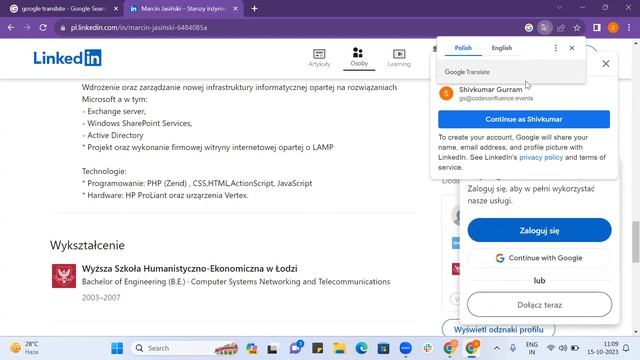Show hidden system tray icons

(497, 348)
